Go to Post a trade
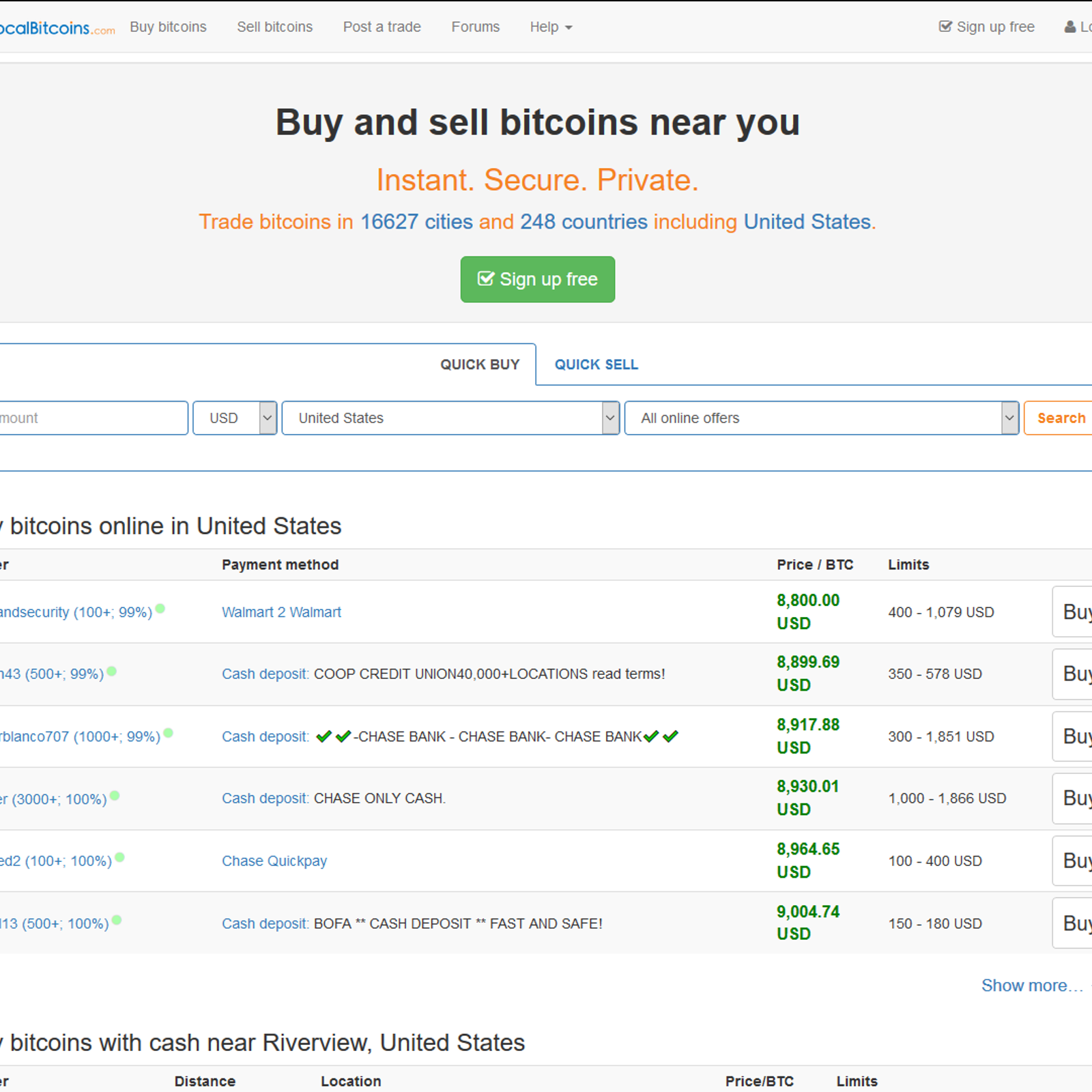This screenshot has height=1092, width=1092. coord(382,27)
